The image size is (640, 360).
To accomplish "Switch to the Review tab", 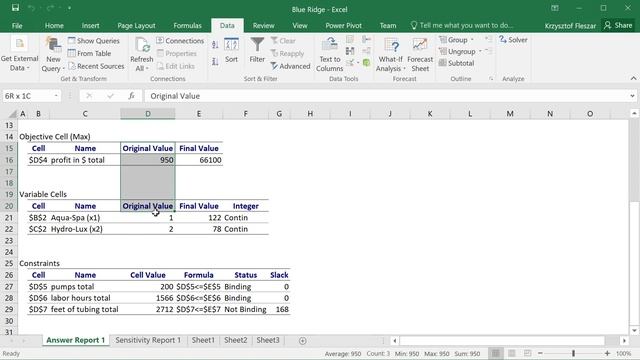I will coord(263,25).
